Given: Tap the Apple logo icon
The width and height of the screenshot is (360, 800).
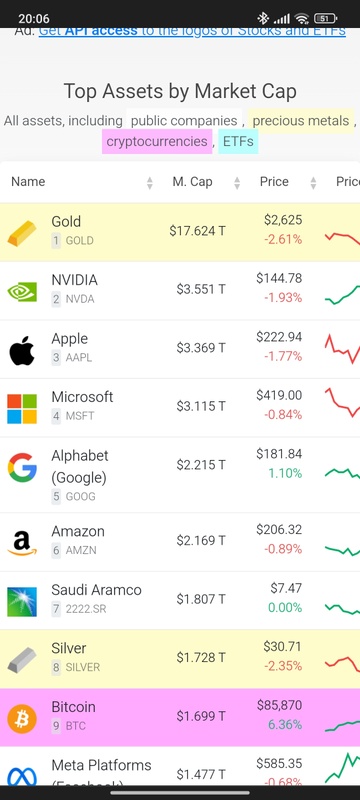Looking at the screenshot, I should (x=22, y=351).
